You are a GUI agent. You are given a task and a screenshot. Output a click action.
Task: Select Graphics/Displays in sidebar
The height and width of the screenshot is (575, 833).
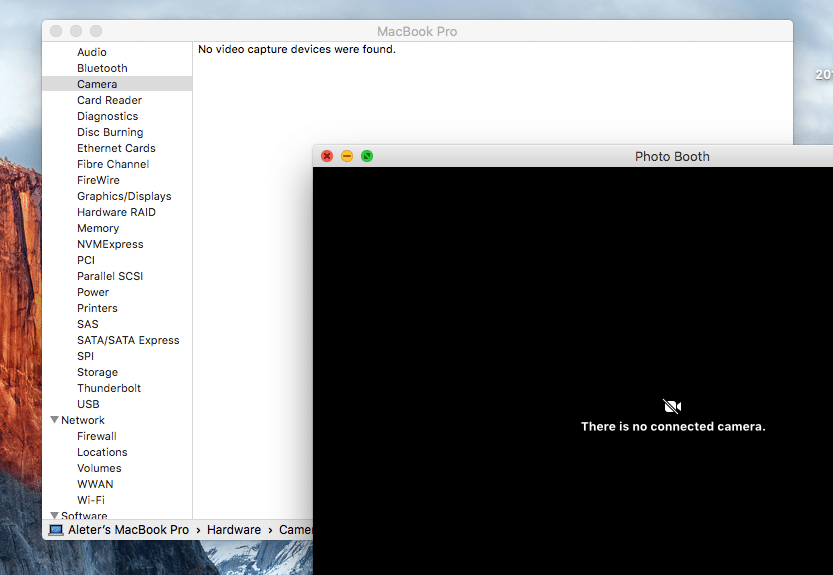[124, 196]
